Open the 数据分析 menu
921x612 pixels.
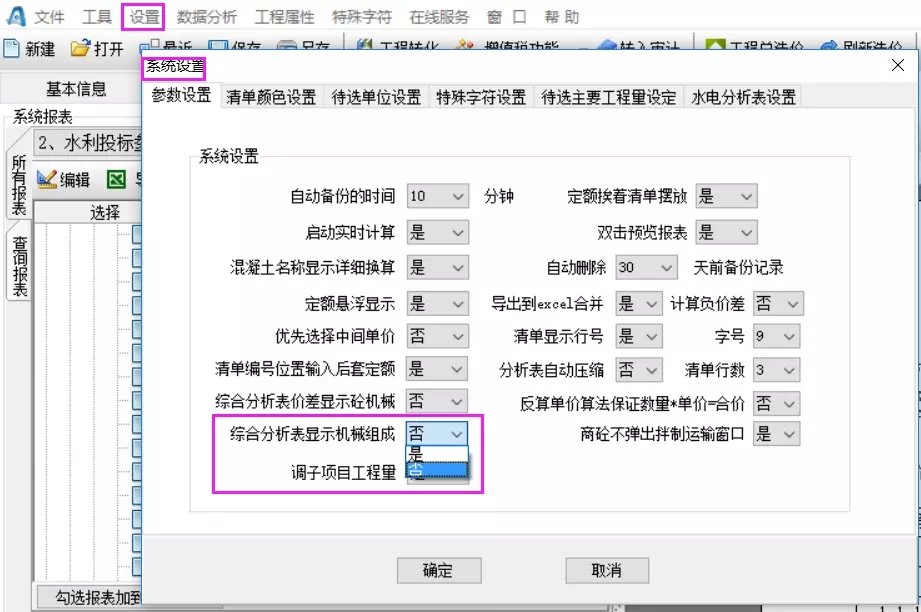pyautogui.click(x=207, y=17)
